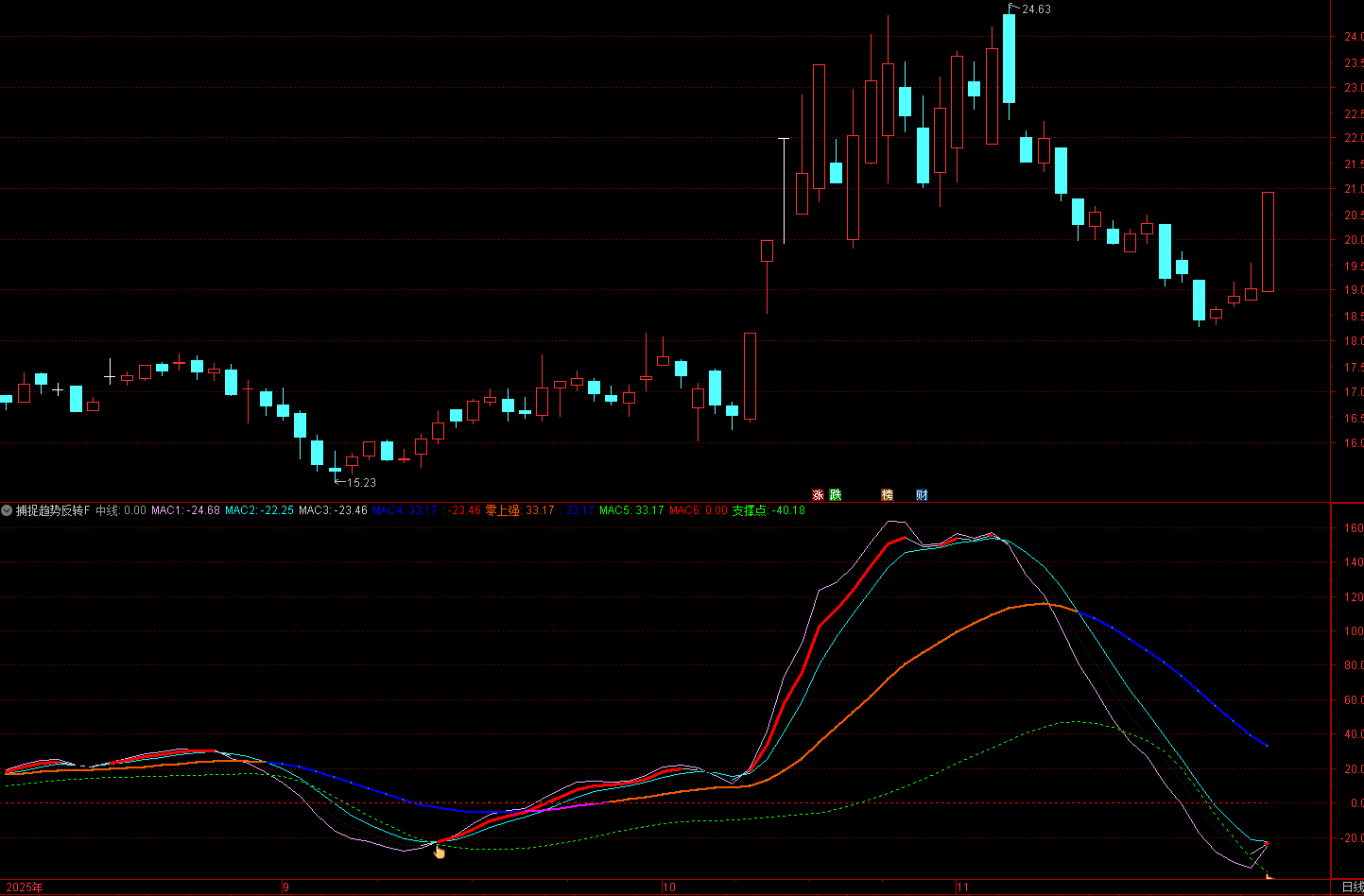Image resolution: width=1364 pixels, height=896 pixels.
Task: Click the hand-pointer buy signal on indicator
Action: point(439,852)
